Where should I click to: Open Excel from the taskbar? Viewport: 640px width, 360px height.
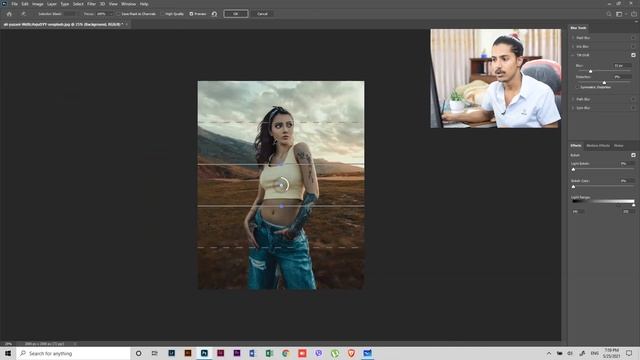[x=269, y=353]
